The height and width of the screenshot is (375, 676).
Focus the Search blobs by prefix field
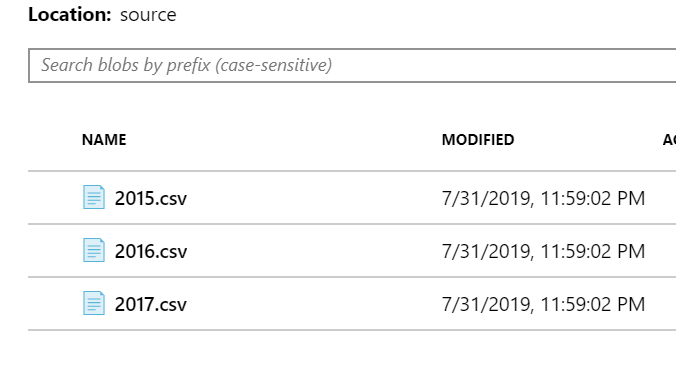pos(352,66)
